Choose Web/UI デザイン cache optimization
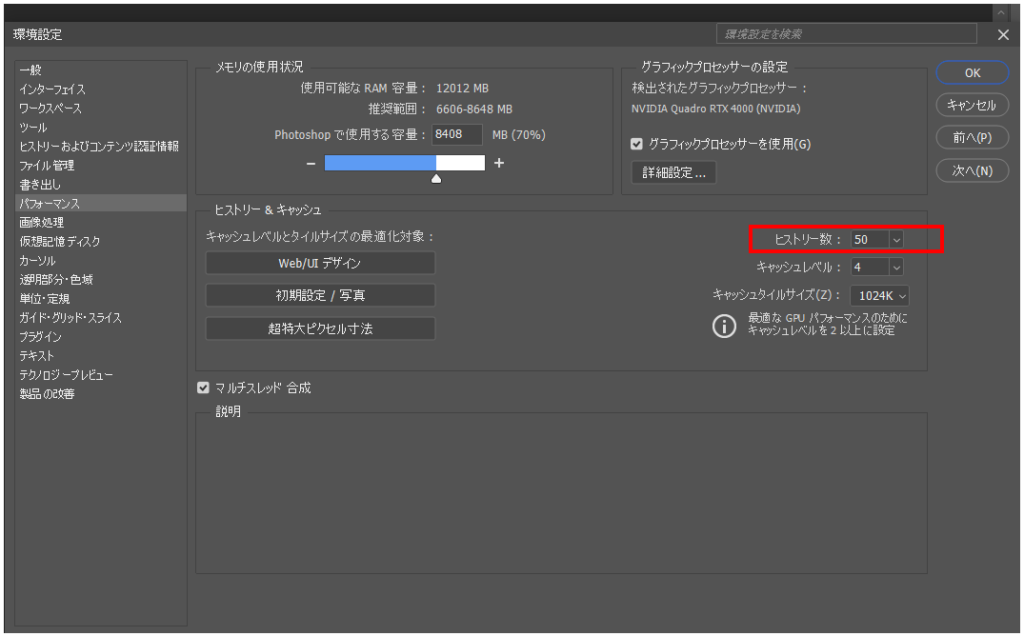 pyautogui.click(x=320, y=263)
